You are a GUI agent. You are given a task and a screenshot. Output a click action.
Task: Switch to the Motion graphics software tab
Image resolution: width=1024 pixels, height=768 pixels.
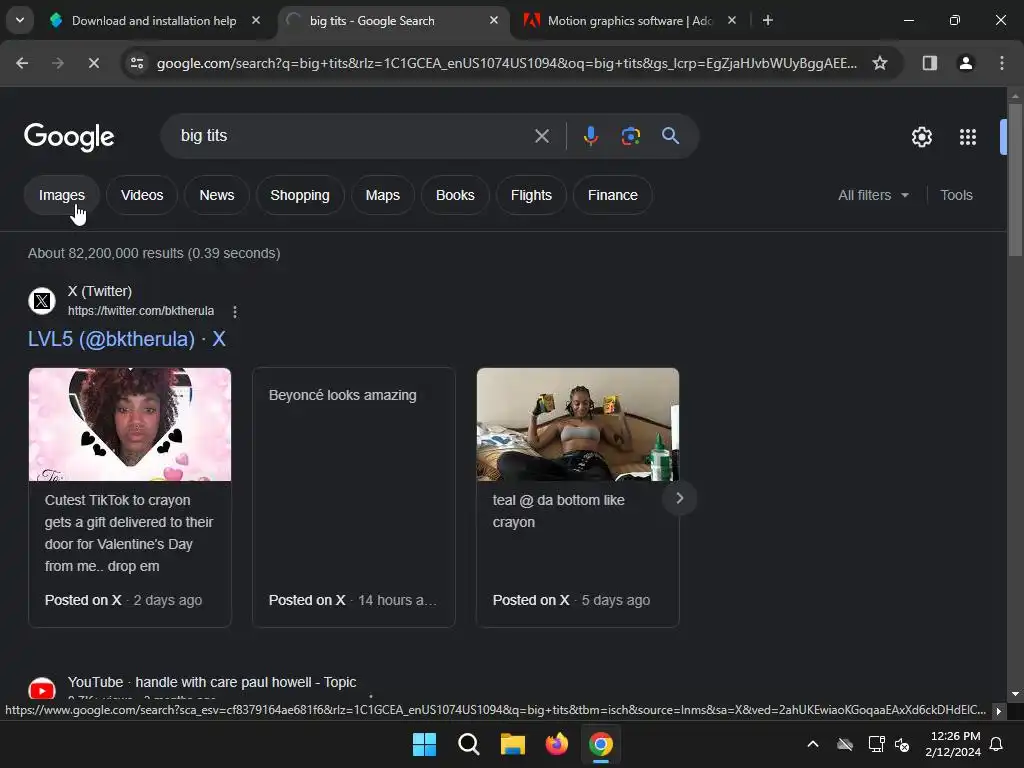630,20
